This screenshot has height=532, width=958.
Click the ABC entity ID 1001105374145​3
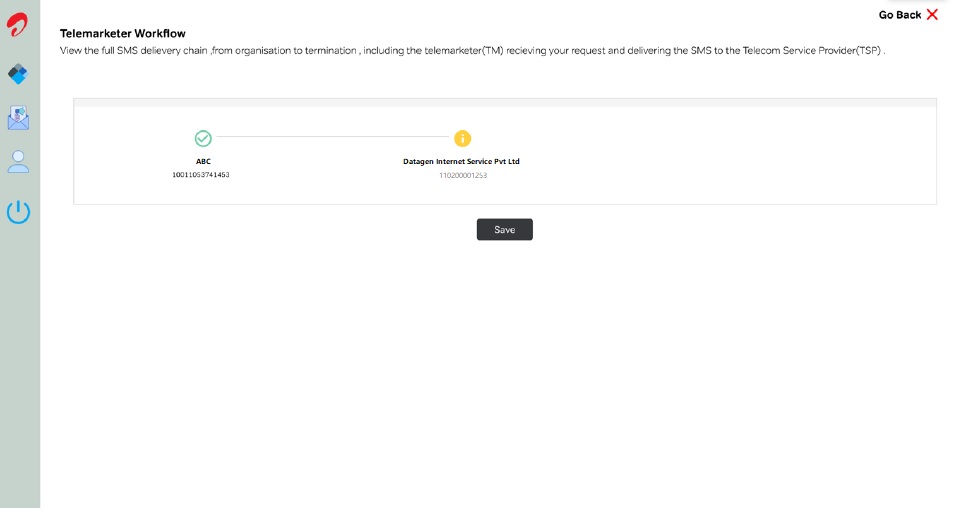tap(201, 175)
